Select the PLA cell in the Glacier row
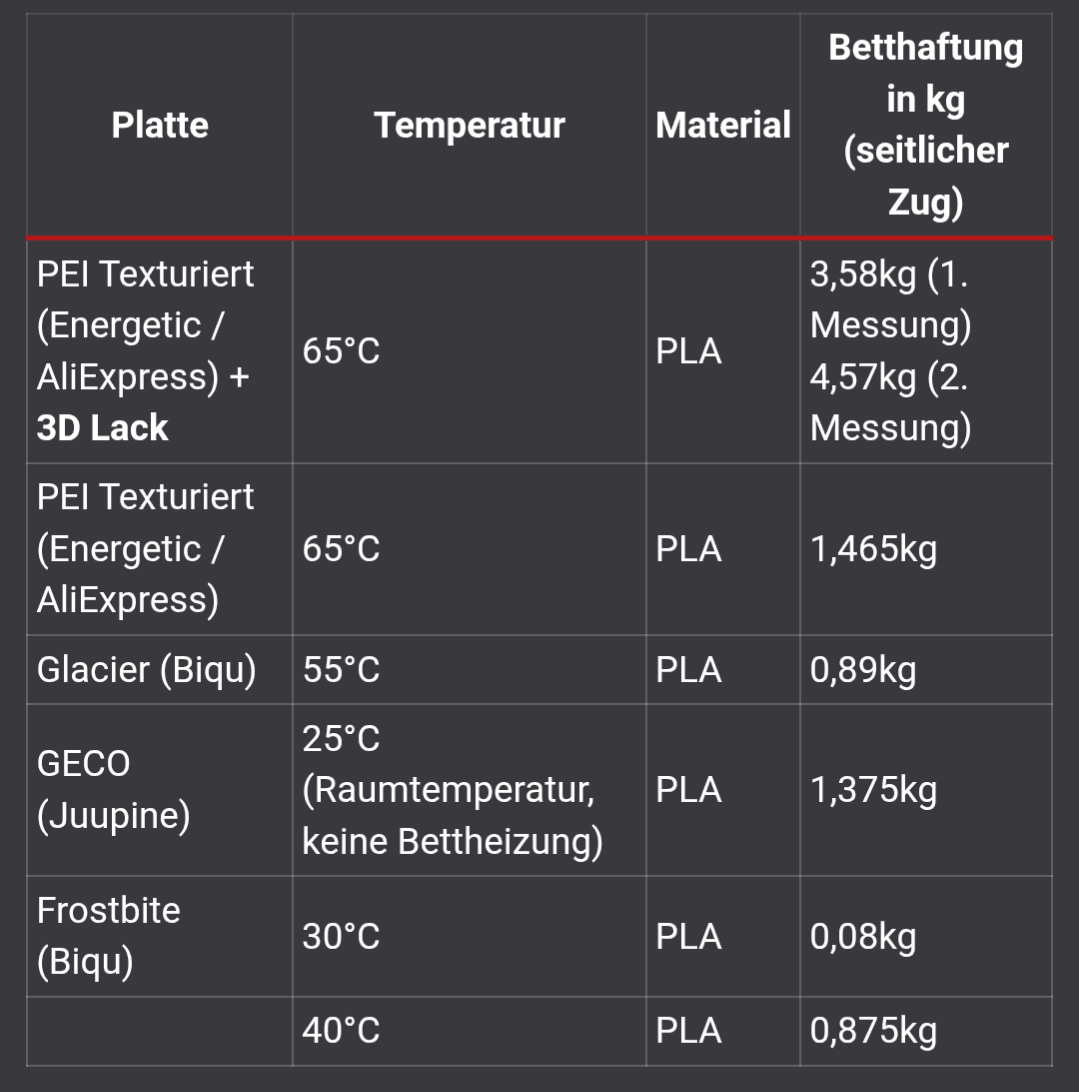Image resolution: width=1079 pixels, height=1092 pixels. [689, 669]
